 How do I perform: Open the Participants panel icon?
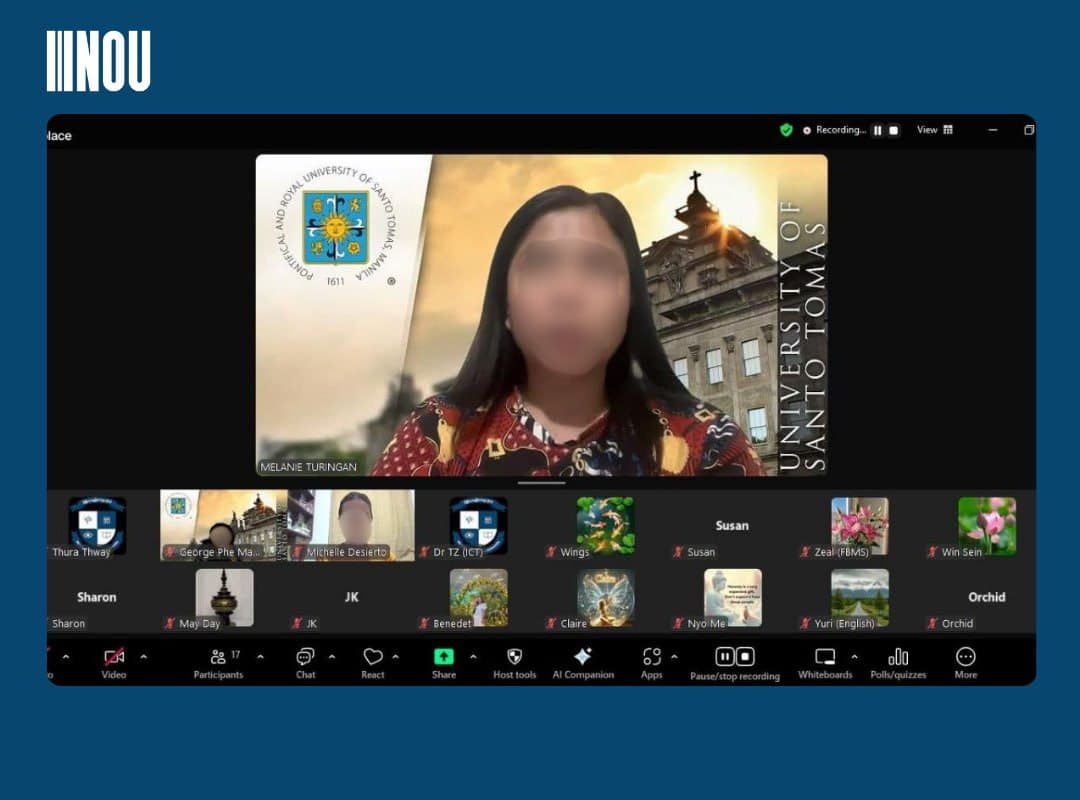(218, 657)
